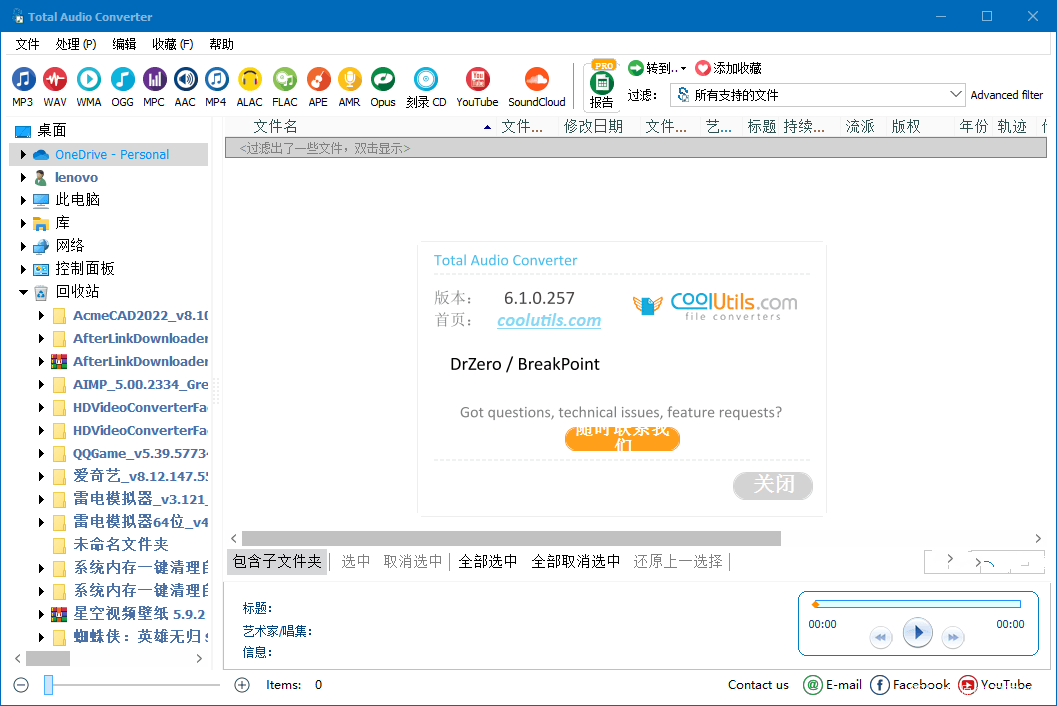Open SoundCloud tool
This screenshot has width=1057, height=706.
click(537, 87)
